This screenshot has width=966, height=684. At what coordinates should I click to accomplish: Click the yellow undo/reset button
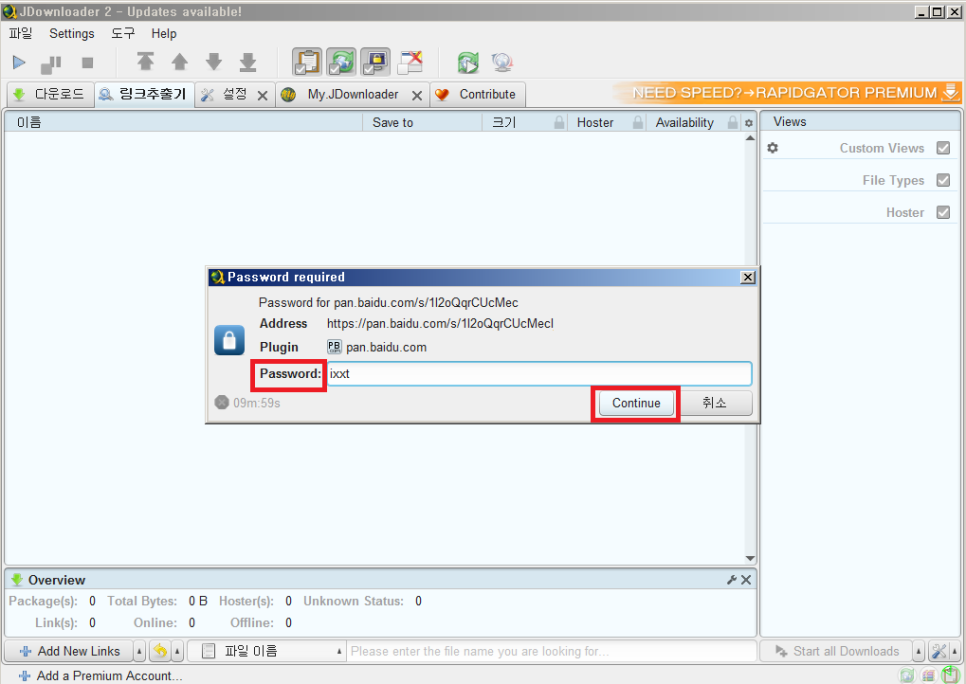(x=160, y=651)
